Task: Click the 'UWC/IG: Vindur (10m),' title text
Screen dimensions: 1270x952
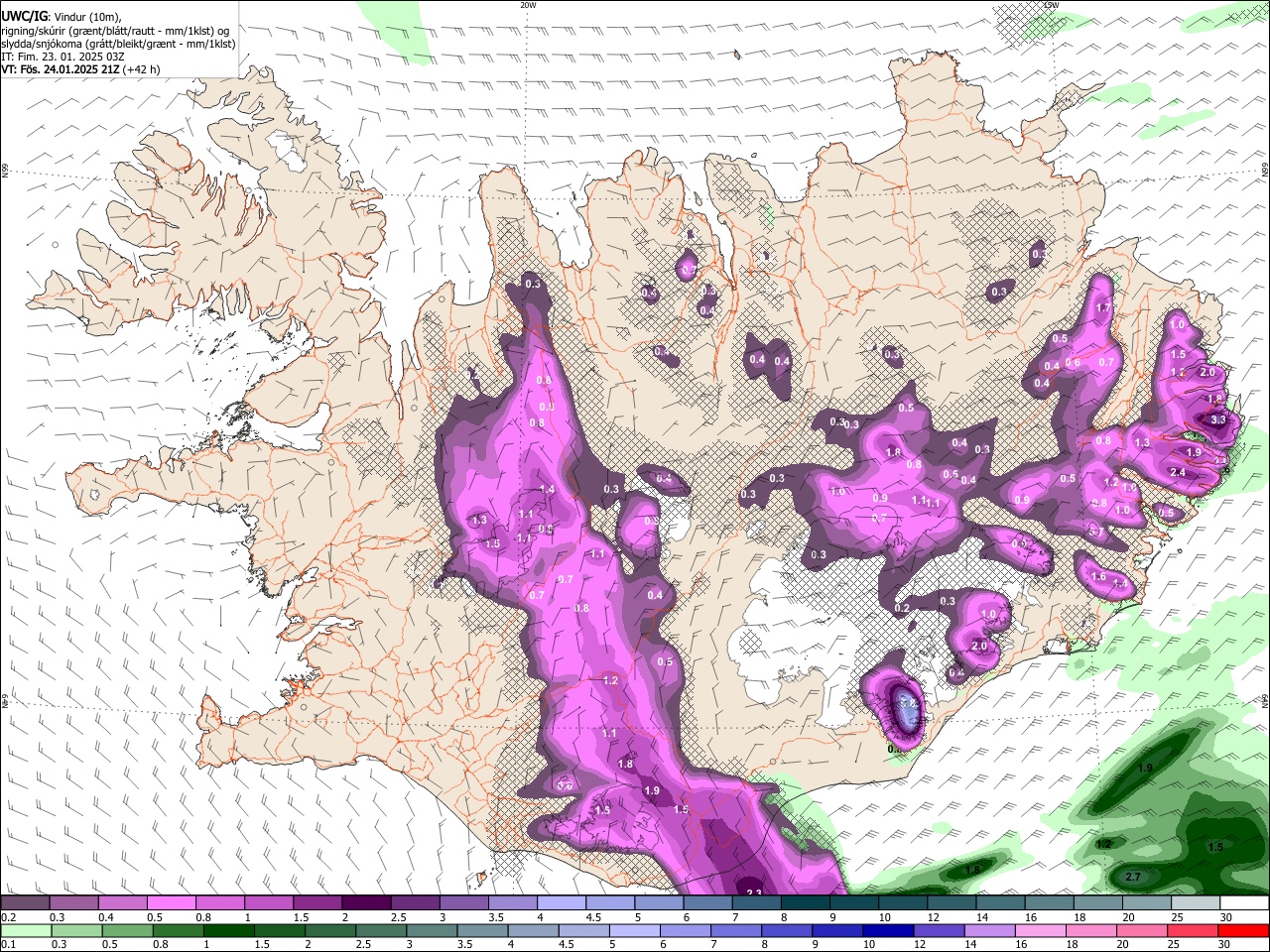Action: (62, 17)
